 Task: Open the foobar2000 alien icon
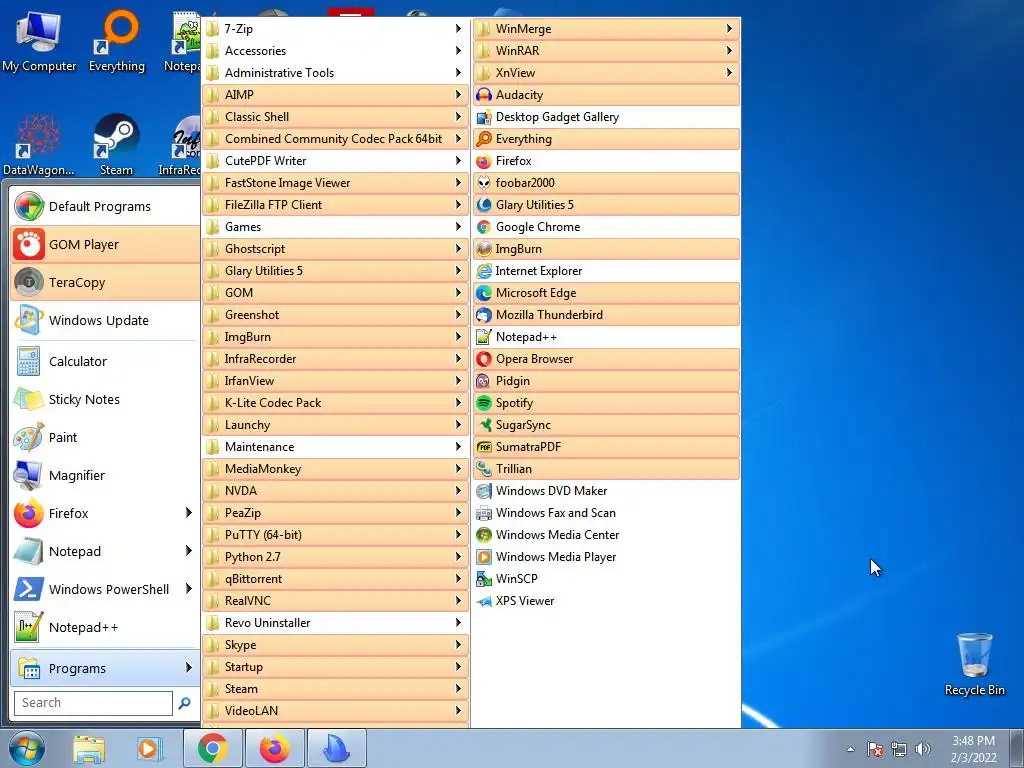pyautogui.click(x=484, y=183)
